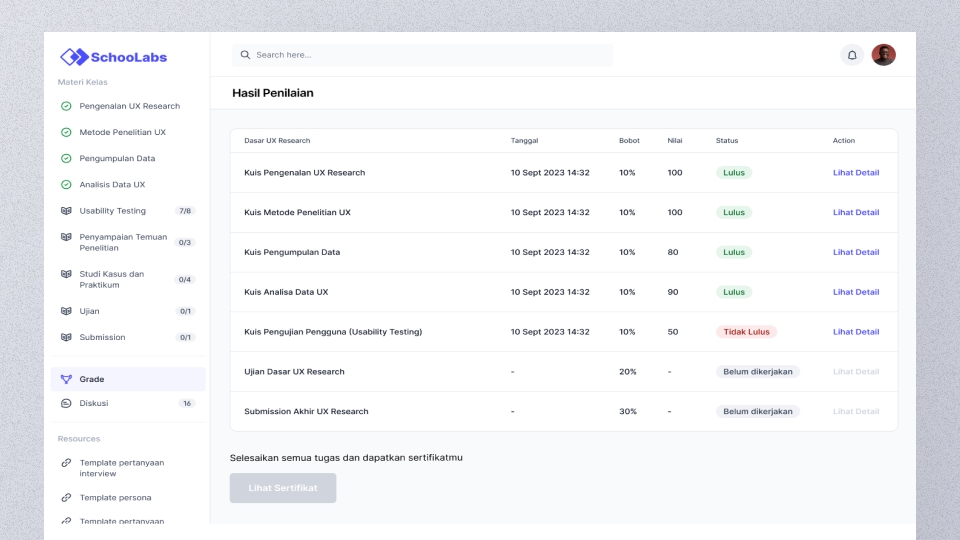Image resolution: width=960 pixels, height=540 pixels.
Task: Click the Nilai column header
Action: tap(675, 141)
